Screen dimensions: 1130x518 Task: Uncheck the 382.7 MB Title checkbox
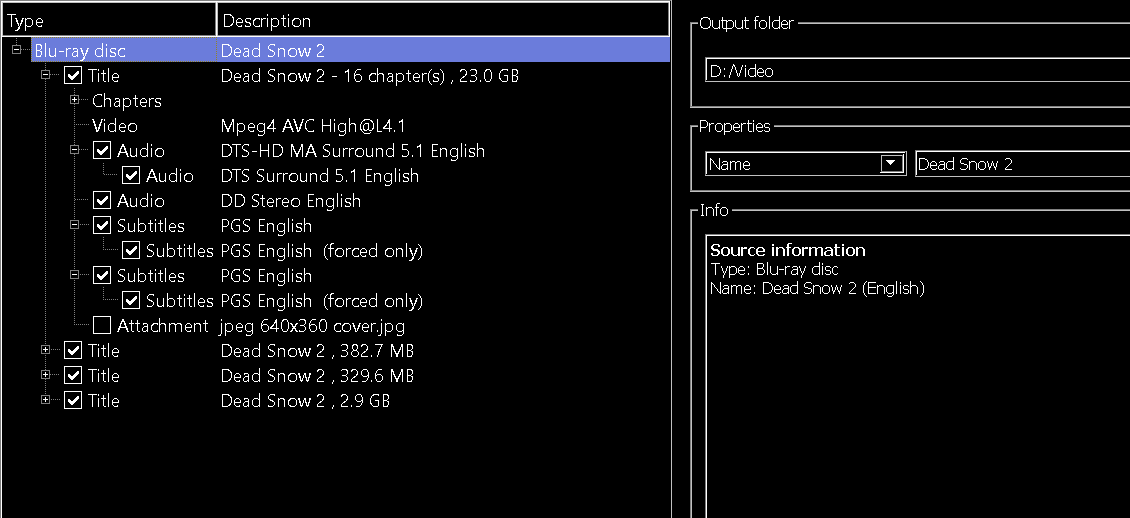click(73, 350)
